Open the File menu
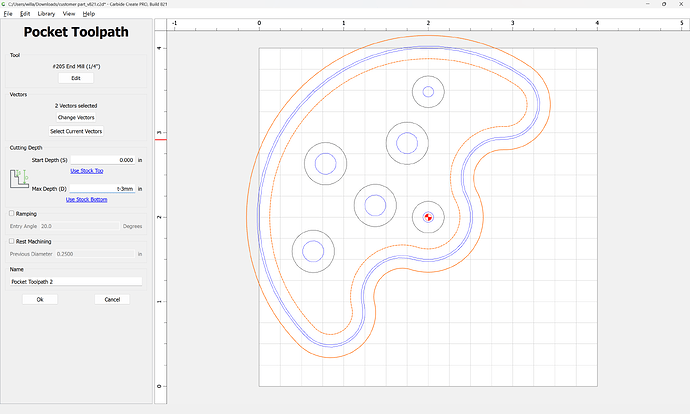 (x=6, y=14)
